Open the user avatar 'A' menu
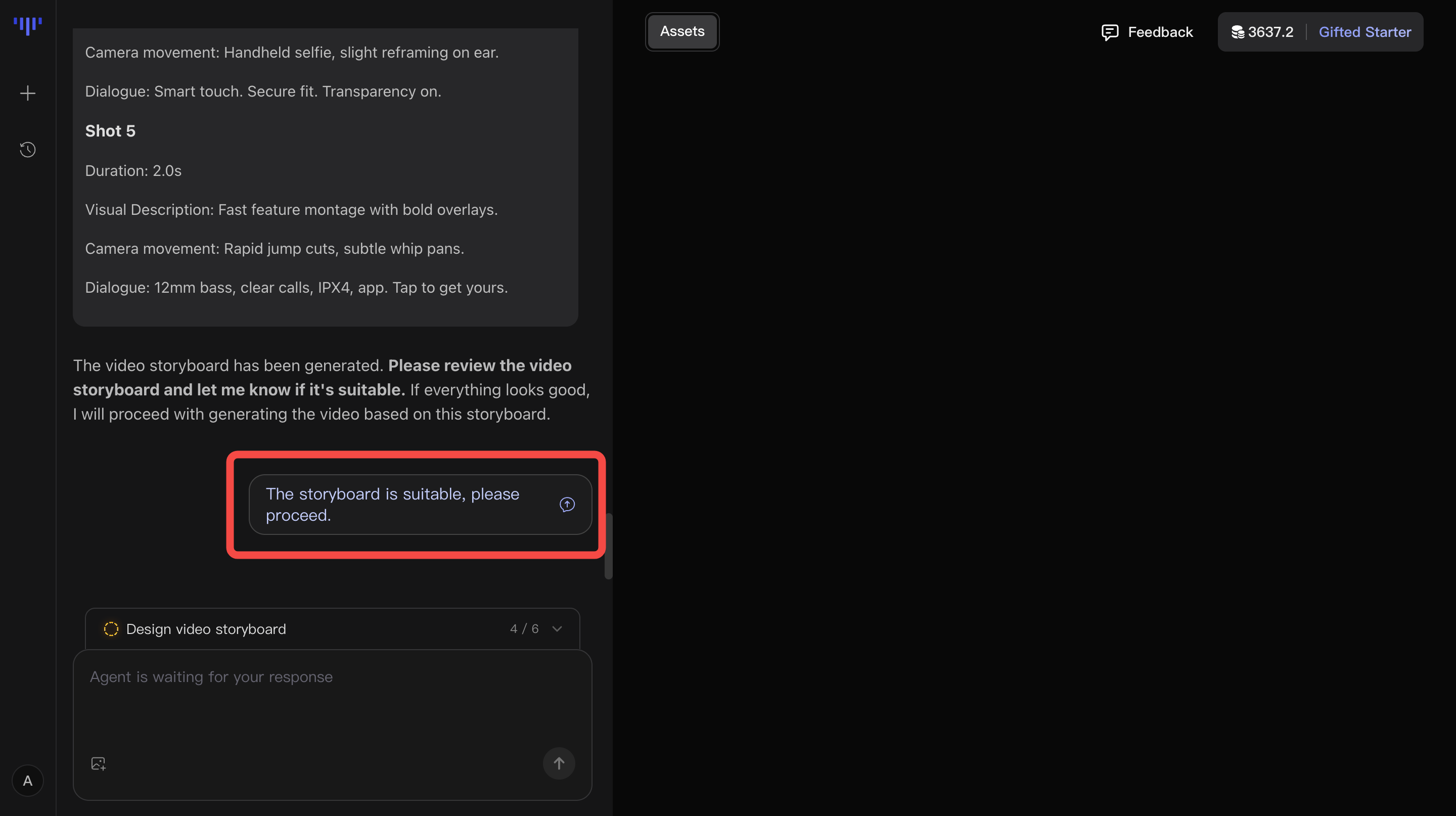This screenshot has height=816, width=1456. click(27, 781)
